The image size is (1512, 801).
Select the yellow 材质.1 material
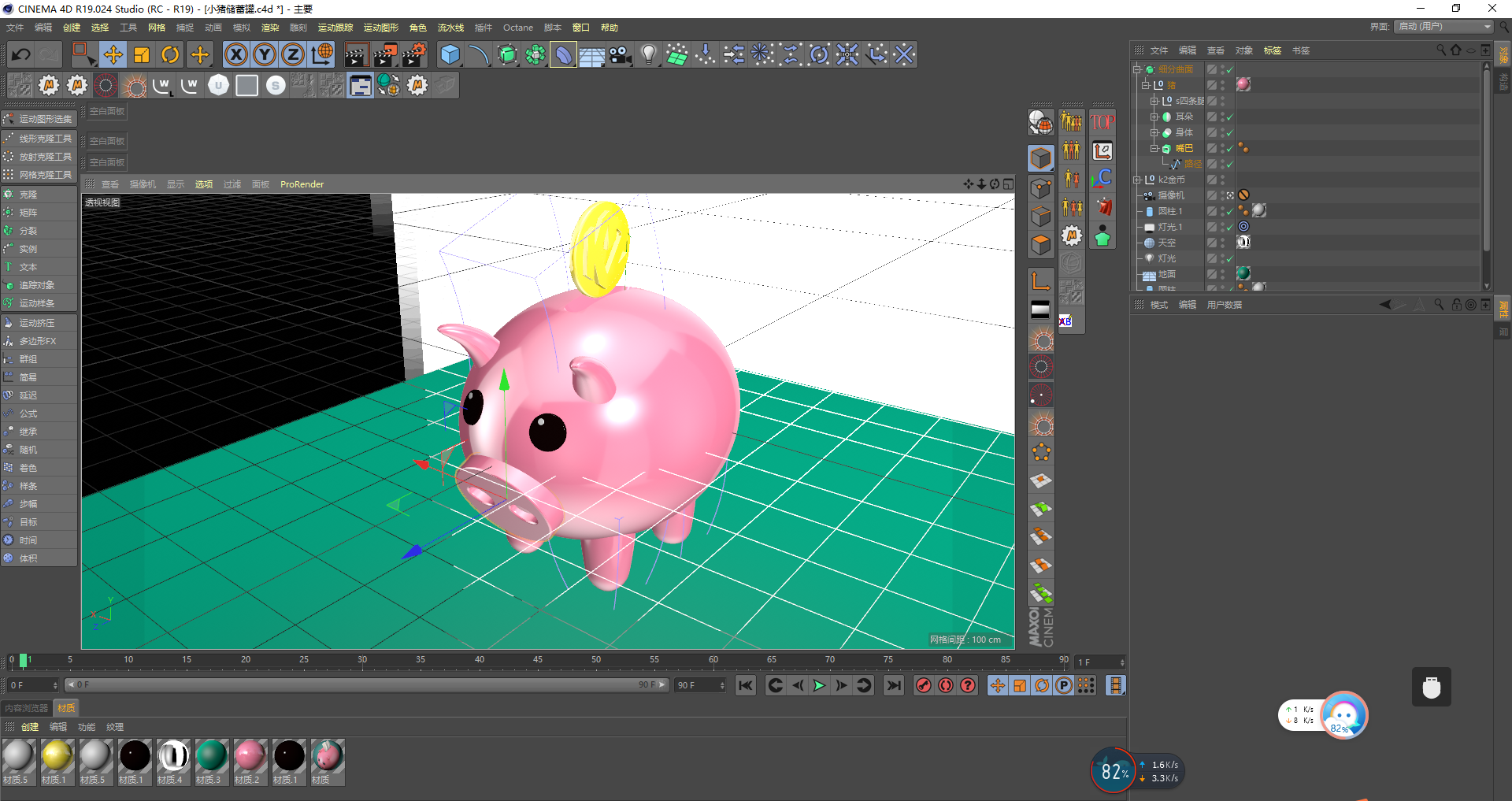click(57, 762)
